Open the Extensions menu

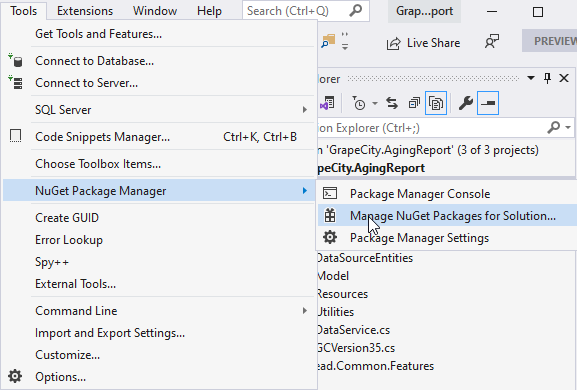tap(85, 11)
